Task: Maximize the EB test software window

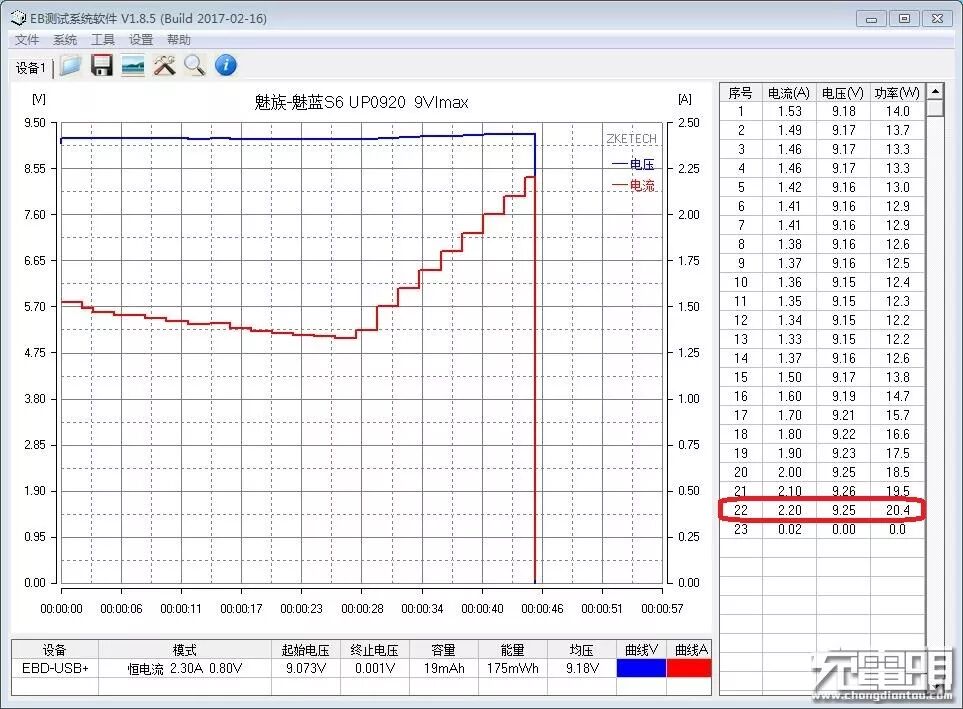Action: click(x=904, y=18)
